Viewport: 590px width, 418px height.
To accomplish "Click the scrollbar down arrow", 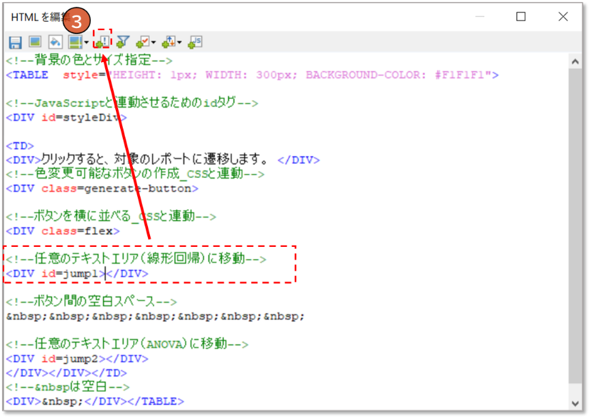I will [x=575, y=403].
